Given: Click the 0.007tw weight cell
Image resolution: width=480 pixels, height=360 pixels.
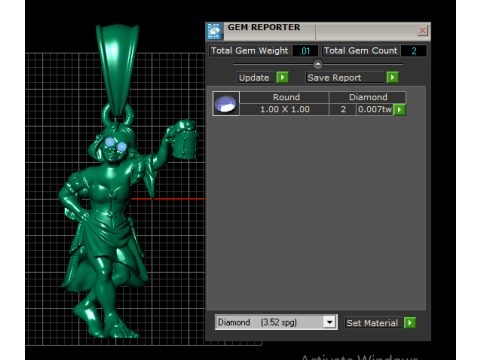Looking at the screenshot, I should [375, 109].
